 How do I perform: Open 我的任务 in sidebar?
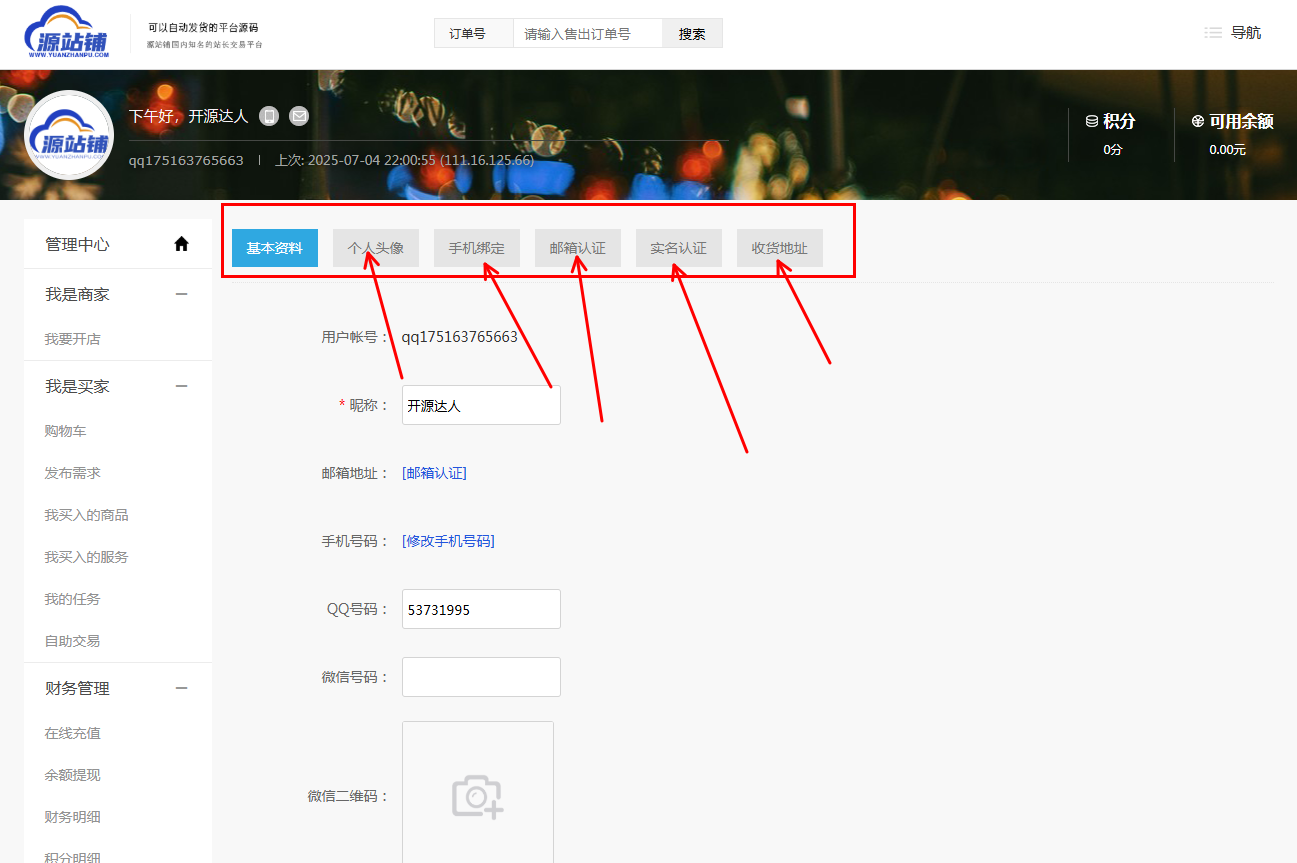72,599
